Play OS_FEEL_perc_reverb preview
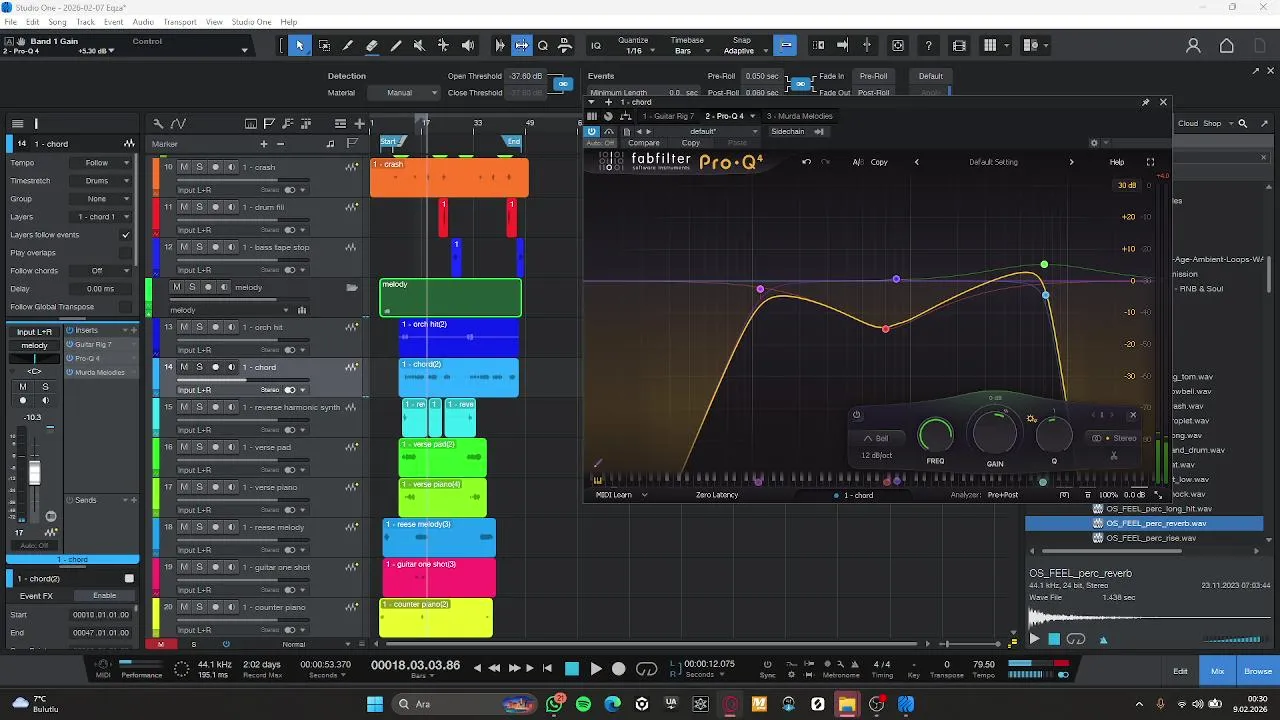Screen dimensions: 1280x720 coord(1034,639)
